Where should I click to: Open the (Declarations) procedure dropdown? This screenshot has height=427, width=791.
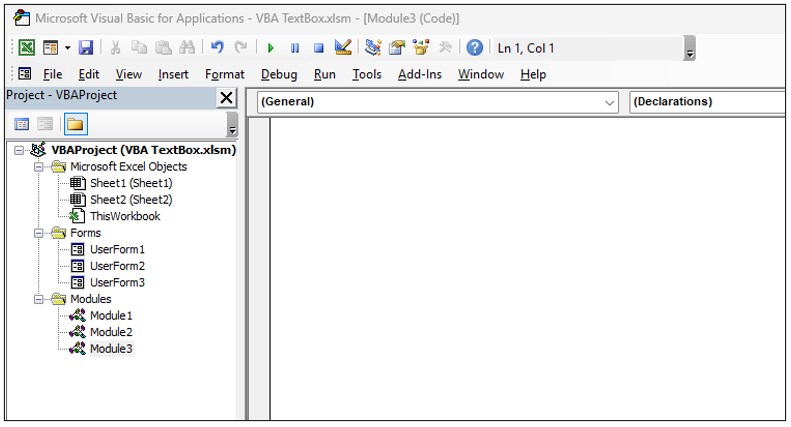point(707,102)
